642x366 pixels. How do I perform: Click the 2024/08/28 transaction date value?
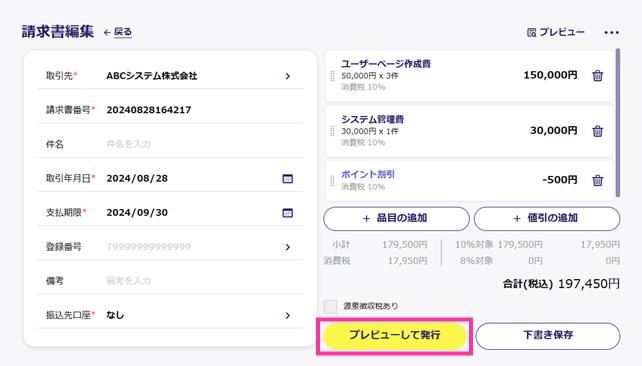click(137, 178)
